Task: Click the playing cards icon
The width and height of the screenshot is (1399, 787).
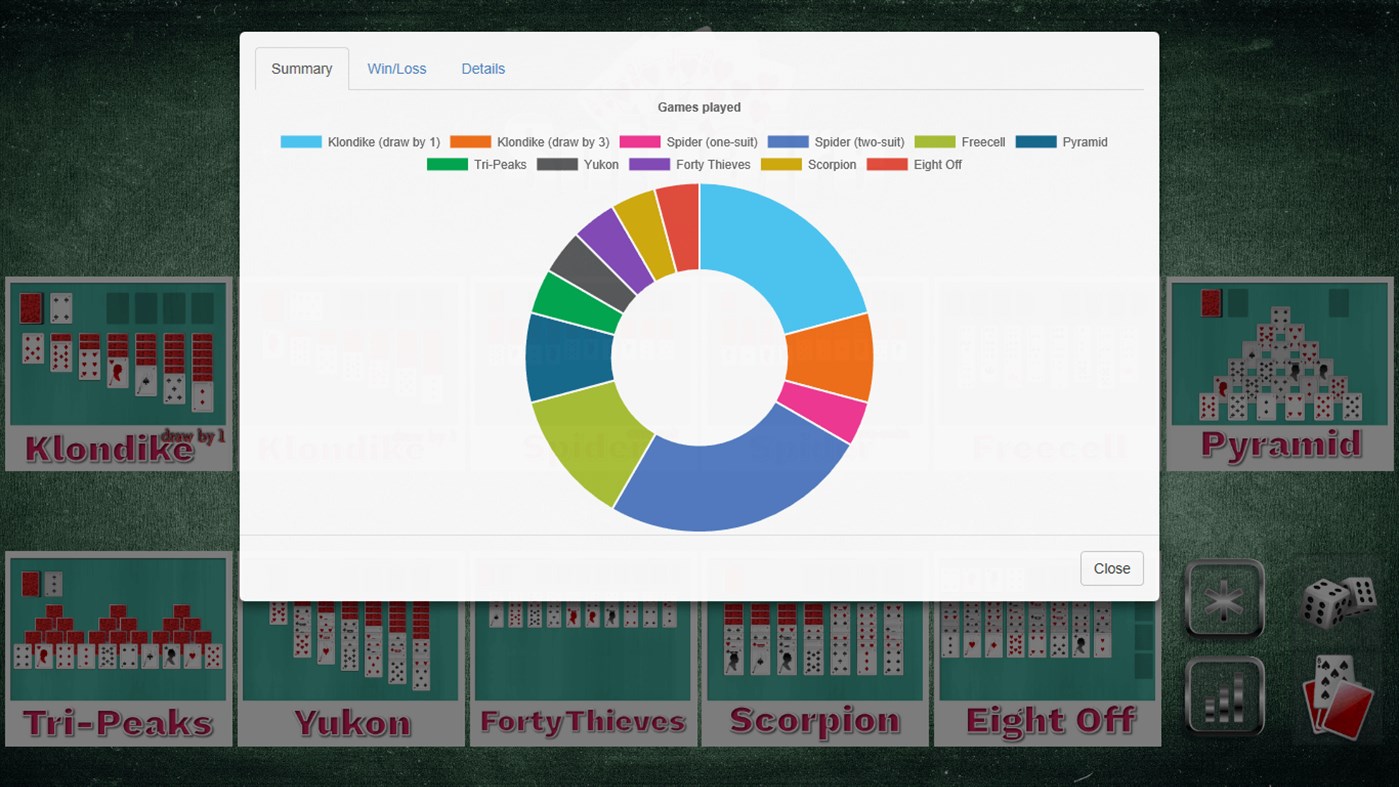Action: coord(1337,697)
